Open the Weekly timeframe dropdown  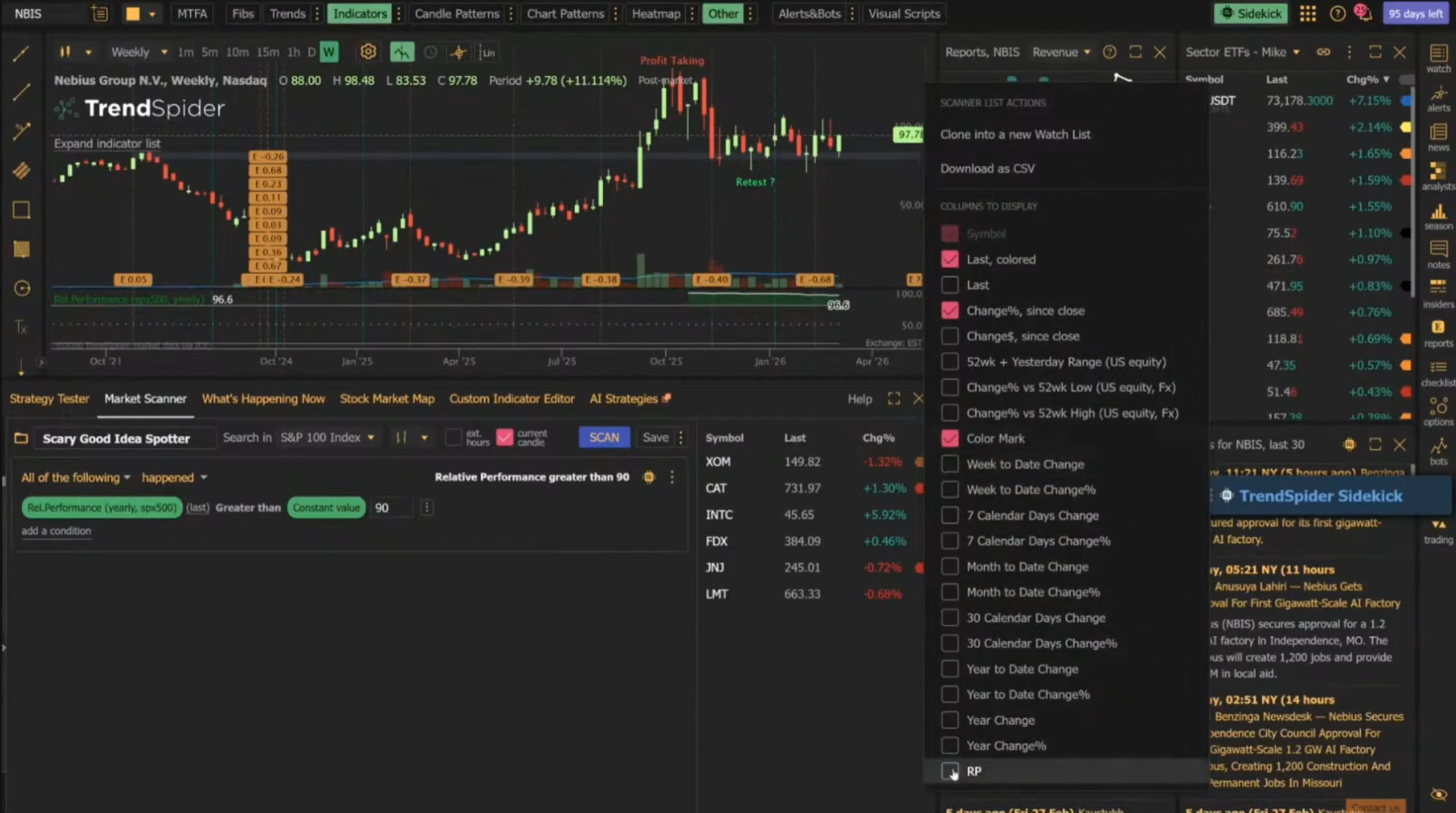pyautogui.click(x=139, y=52)
